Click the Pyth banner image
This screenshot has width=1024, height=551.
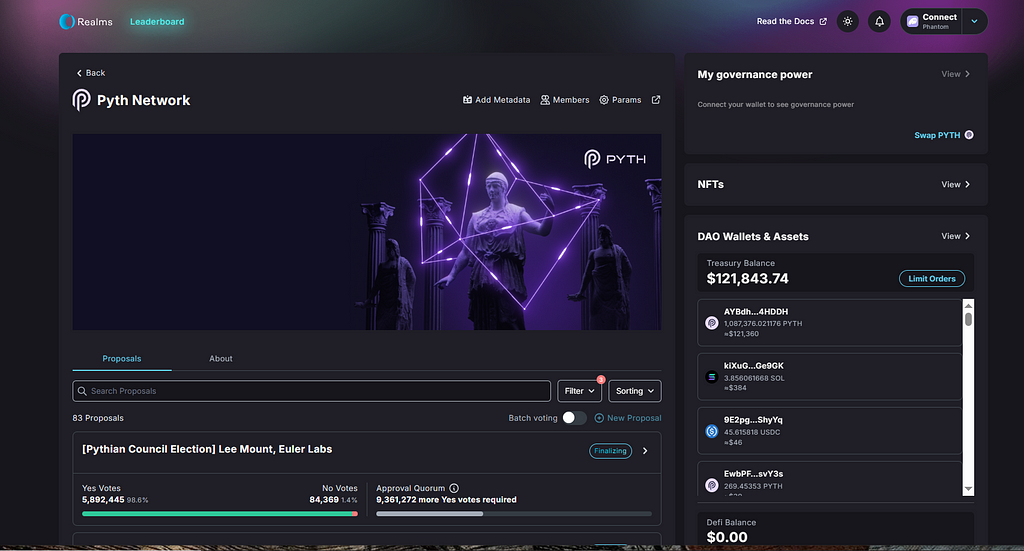pos(366,232)
